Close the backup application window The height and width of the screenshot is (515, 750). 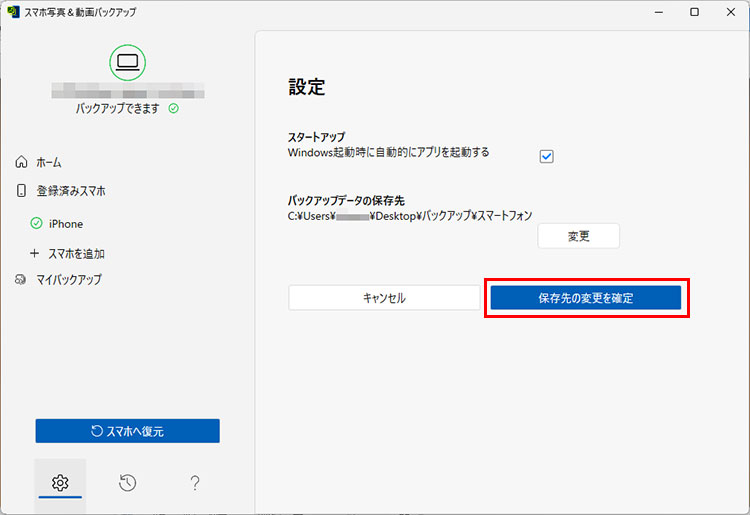(729, 12)
